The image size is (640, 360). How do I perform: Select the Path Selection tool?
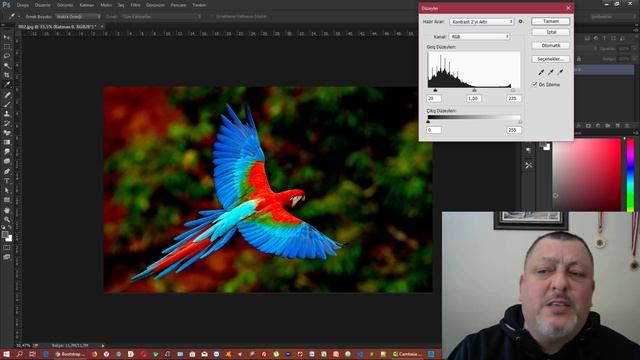pos(7,190)
